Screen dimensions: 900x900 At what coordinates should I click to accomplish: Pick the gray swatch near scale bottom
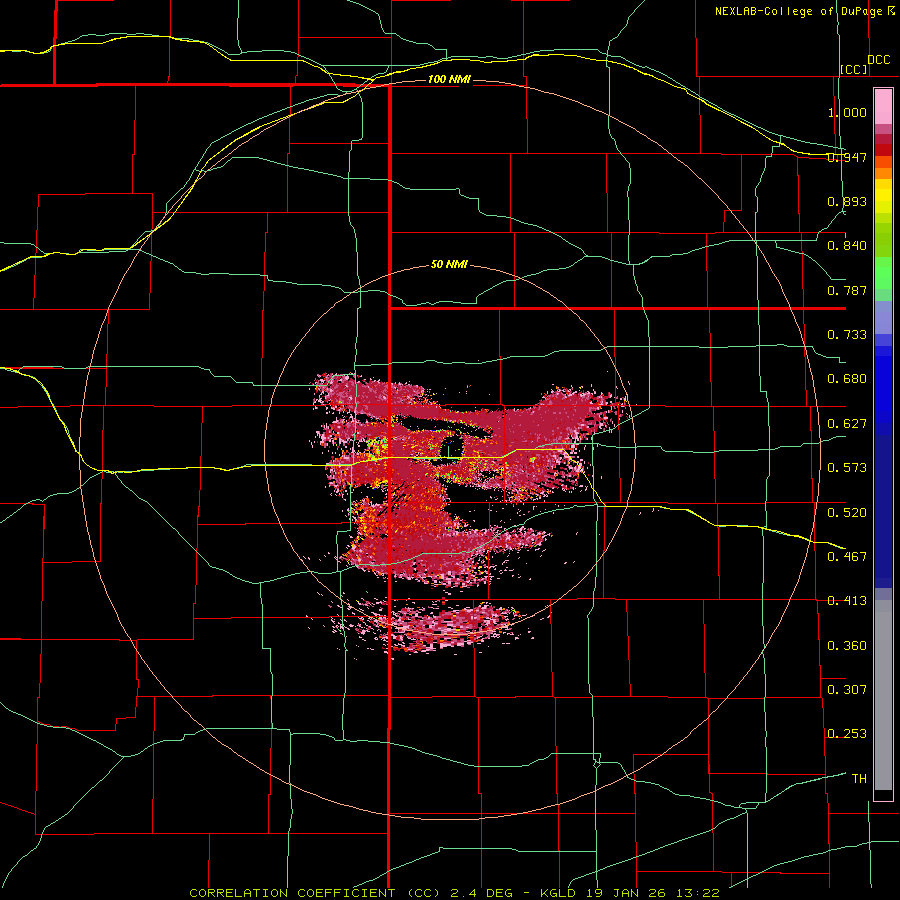point(883,700)
